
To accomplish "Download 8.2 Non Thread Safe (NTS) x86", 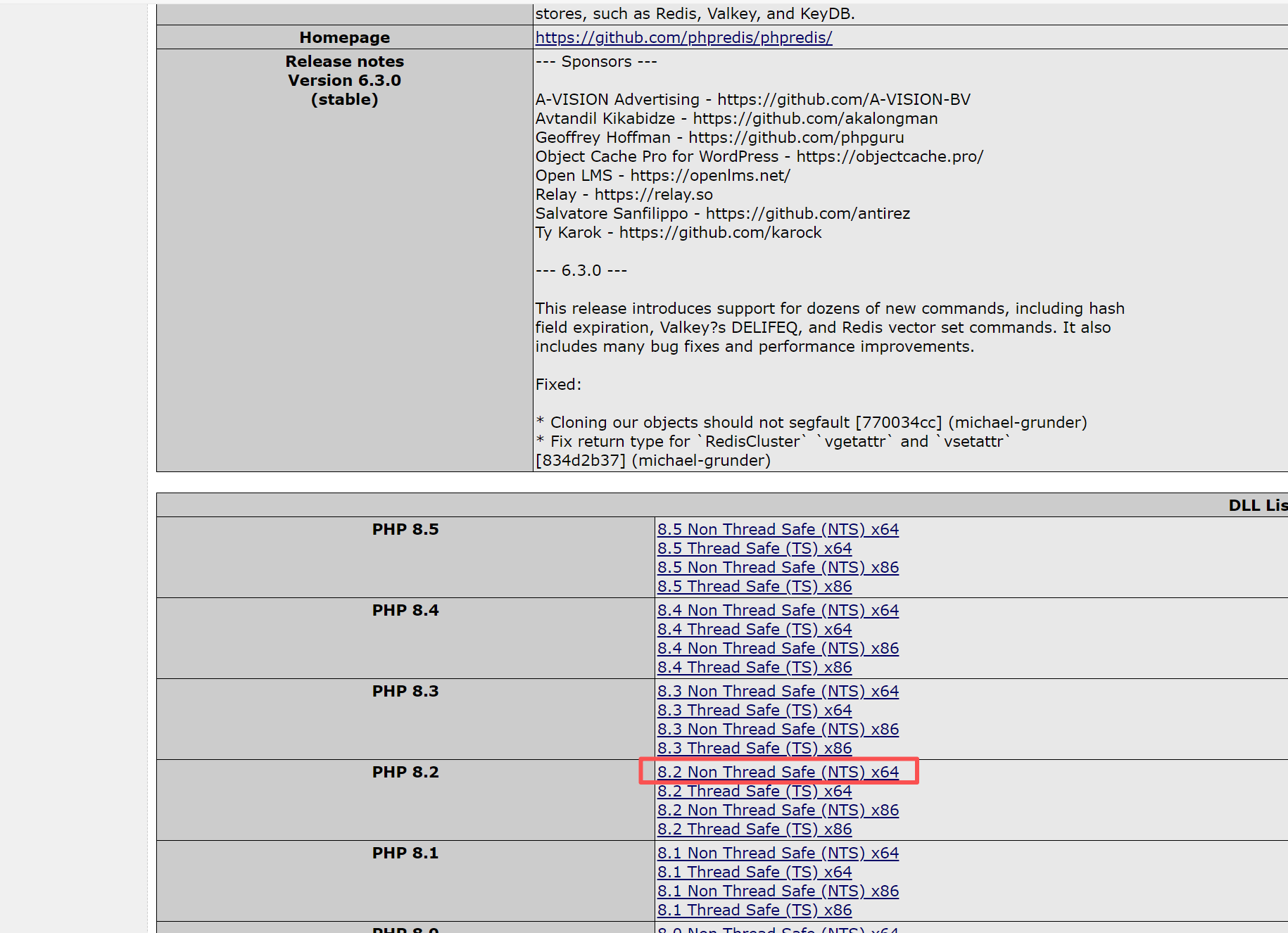I will (x=778, y=810).
